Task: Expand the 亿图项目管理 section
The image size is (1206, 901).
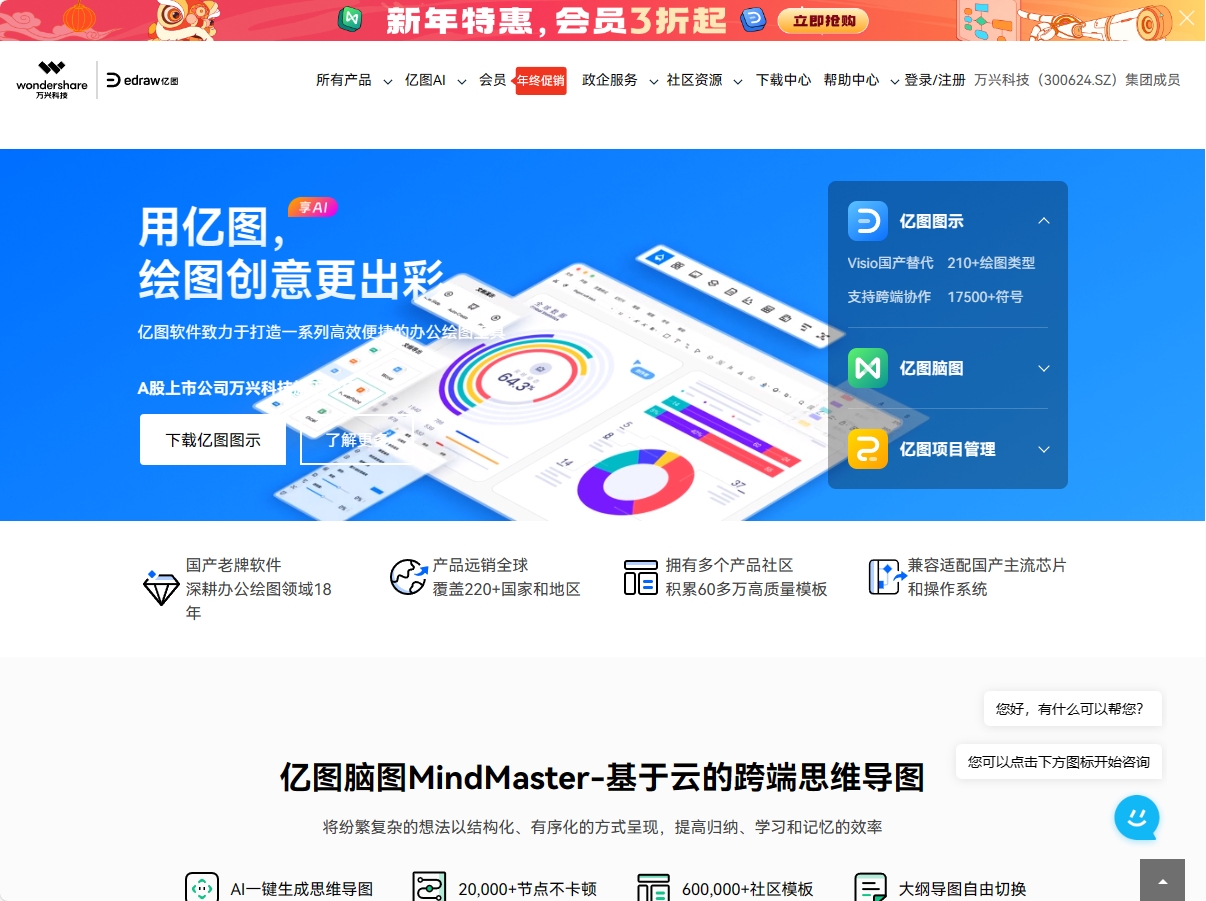Action: [1044, 449]
